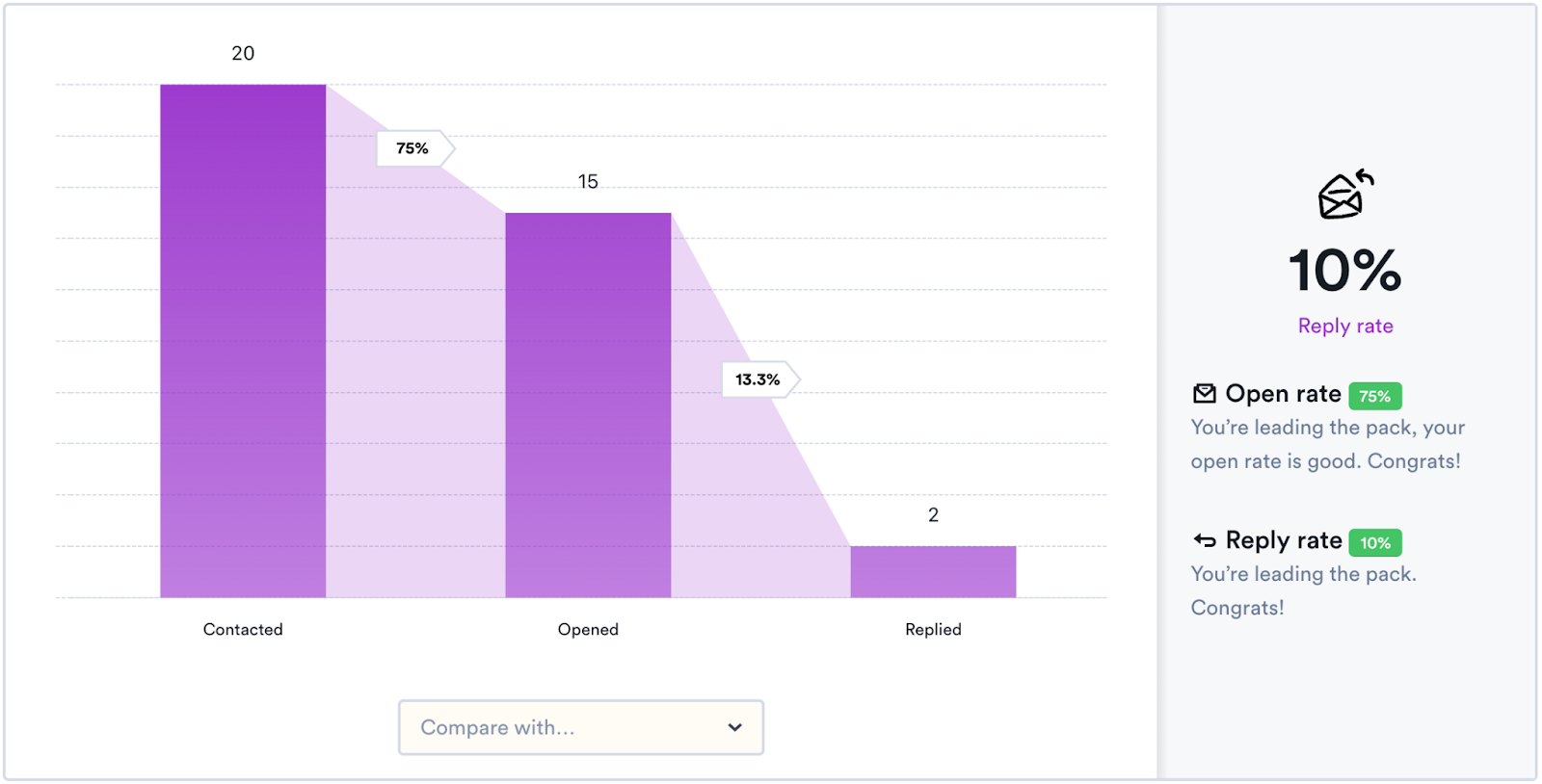Click the green 75% badge next to Open rate
The height and width of the screenshot is (784, 1542).
tap(1375, 395)
